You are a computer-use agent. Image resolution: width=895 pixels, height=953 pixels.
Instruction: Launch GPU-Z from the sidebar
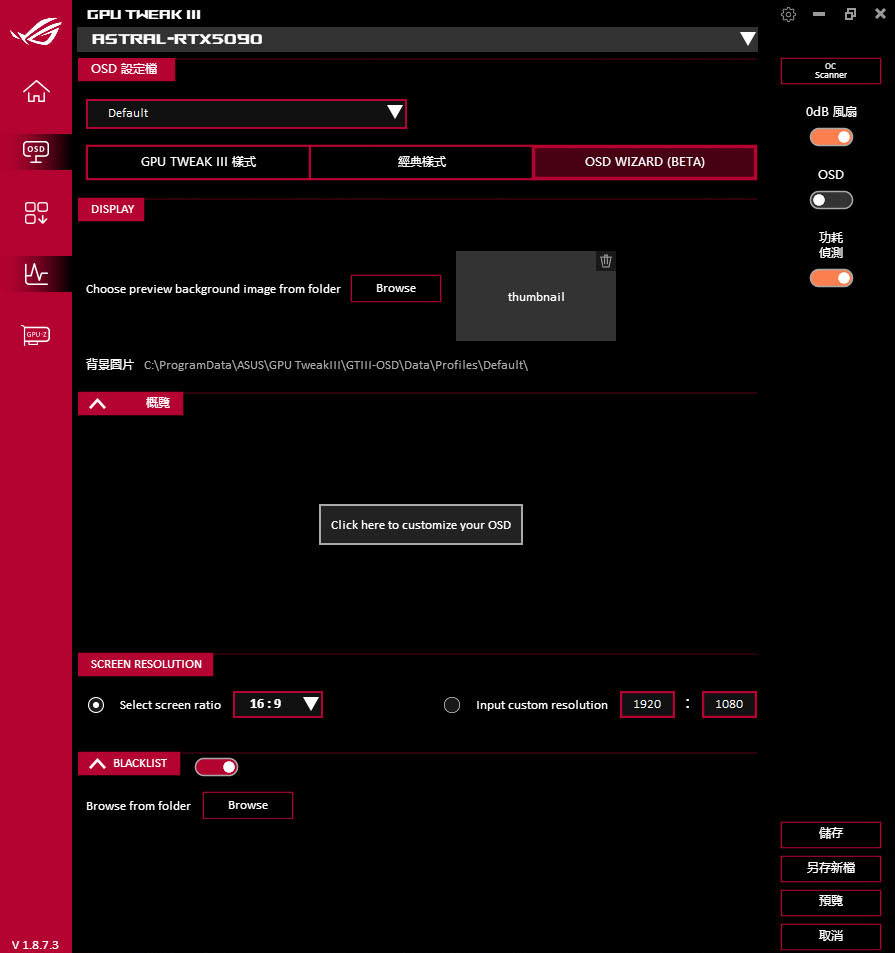(36, 335)
